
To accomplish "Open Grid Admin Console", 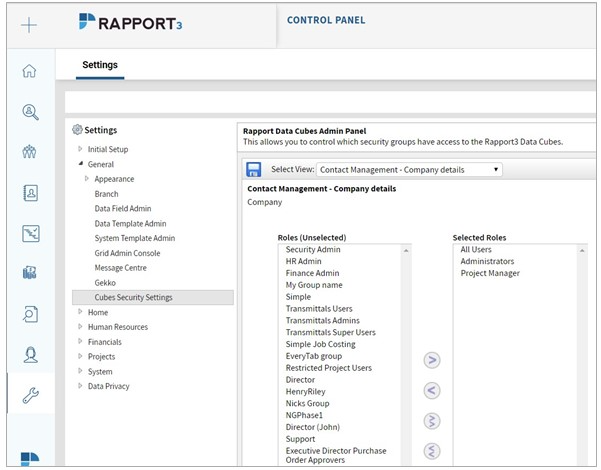I will 127,253.
